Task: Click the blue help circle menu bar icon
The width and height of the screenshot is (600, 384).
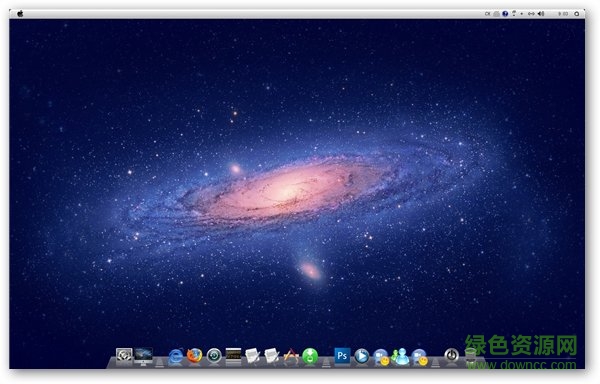Action: pos(505,14)
